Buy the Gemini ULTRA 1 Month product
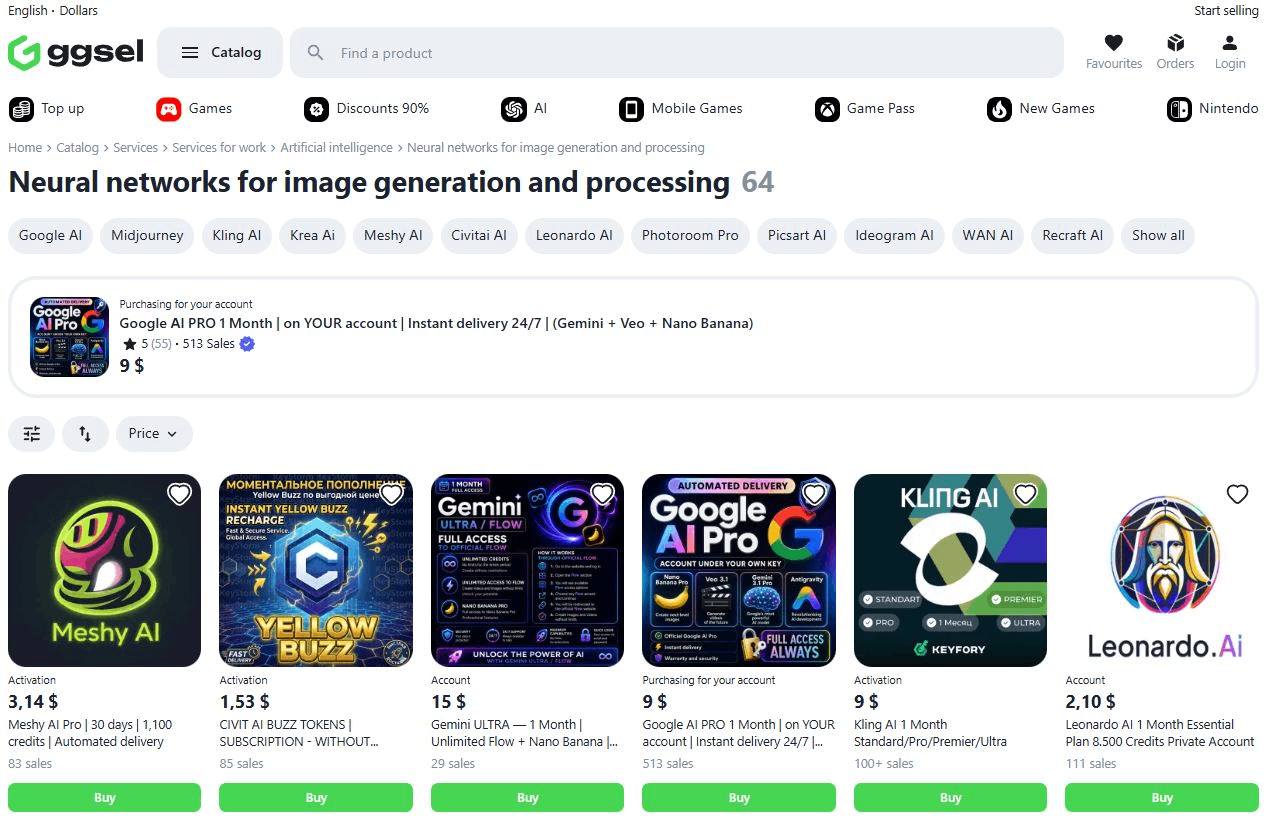This screenshot has height=822, width=1275. (527, 797)
